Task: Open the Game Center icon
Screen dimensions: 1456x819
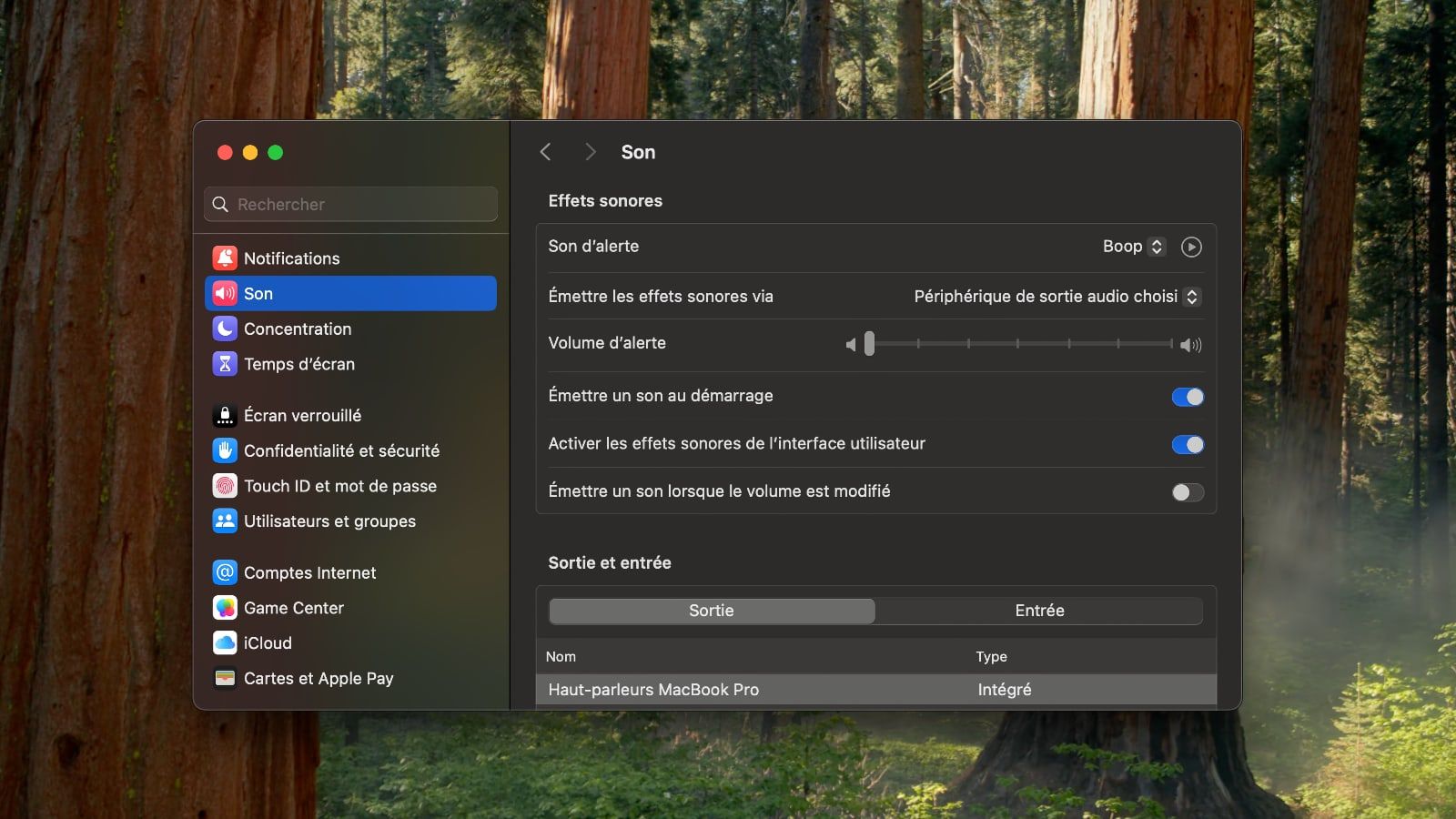Action: pyautogui.click(x=225, y=608)
